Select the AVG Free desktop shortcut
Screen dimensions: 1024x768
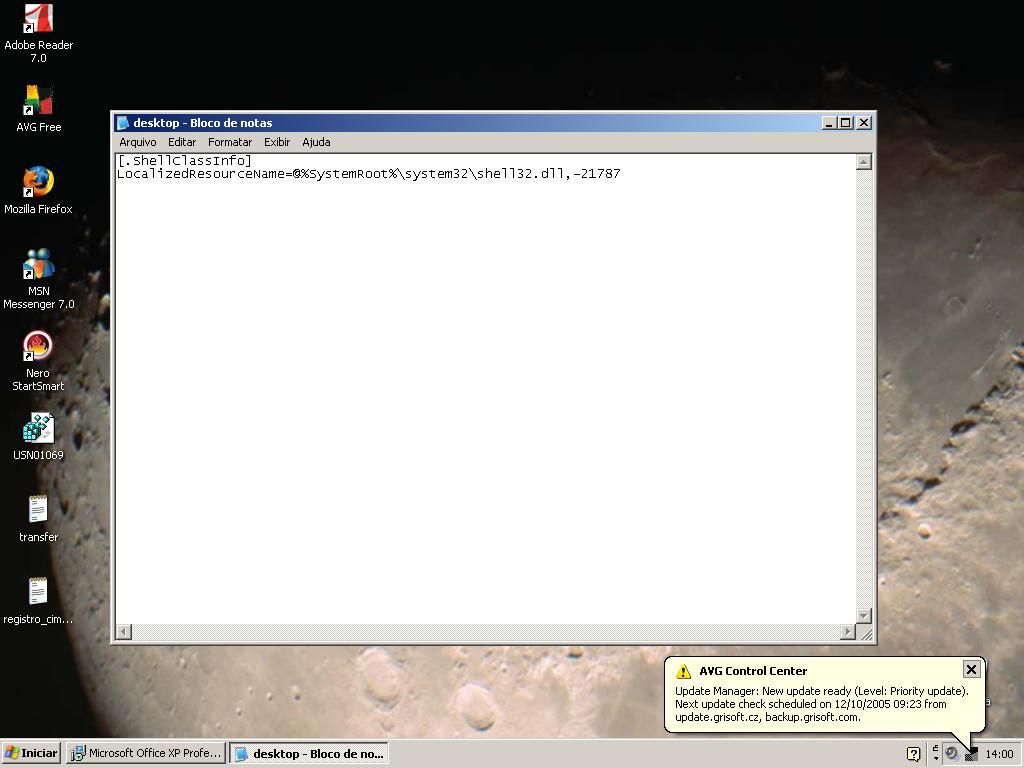click(39, 109)
